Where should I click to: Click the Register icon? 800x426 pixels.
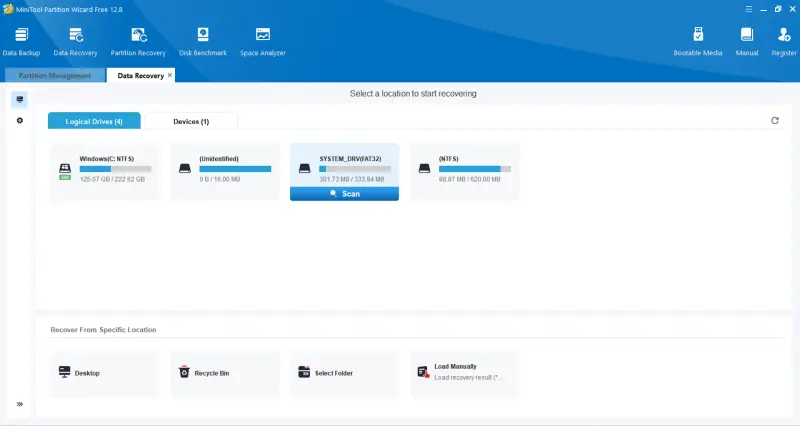click(x=784, y=40)
